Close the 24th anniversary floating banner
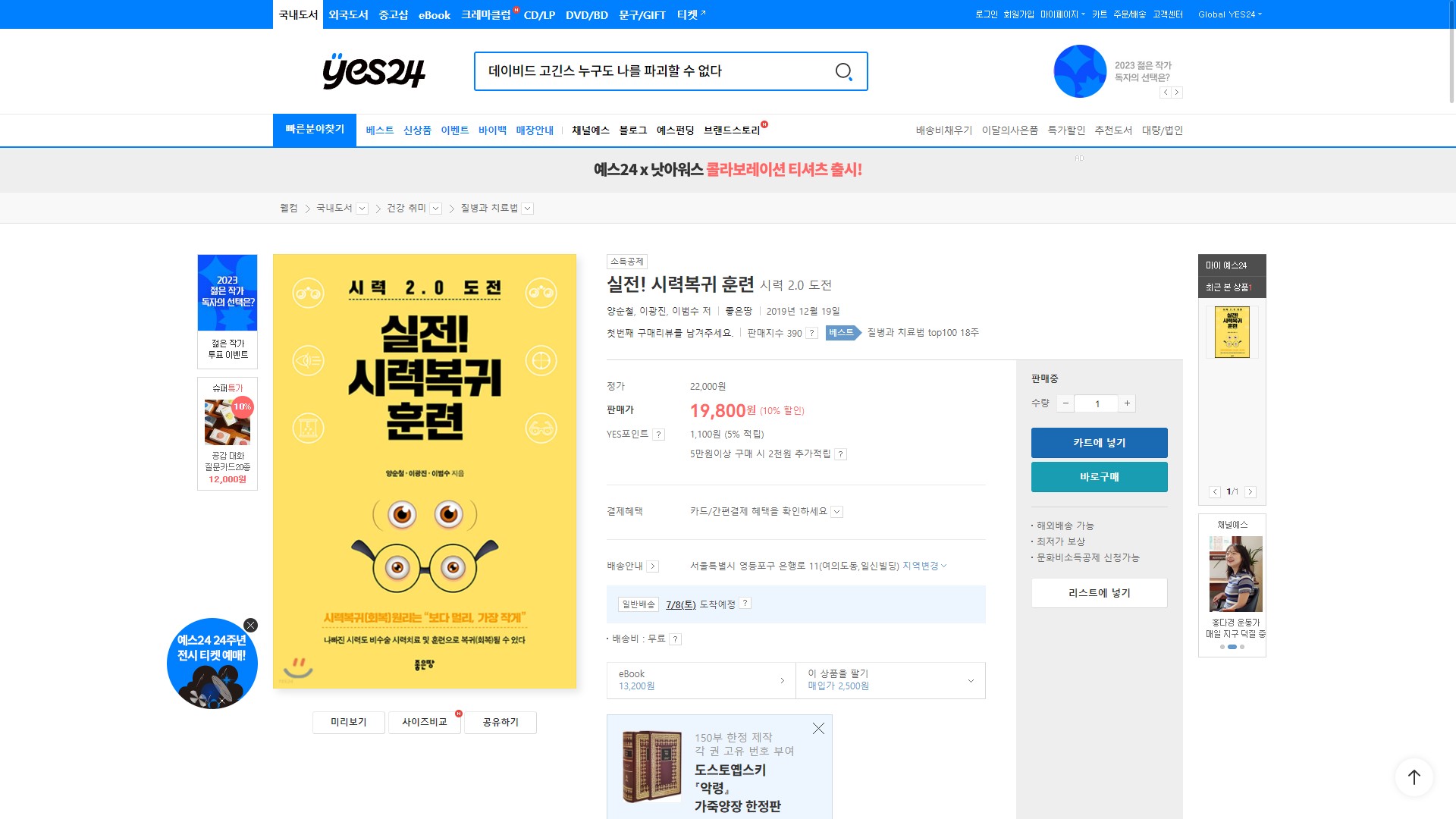 pos(250,626)
